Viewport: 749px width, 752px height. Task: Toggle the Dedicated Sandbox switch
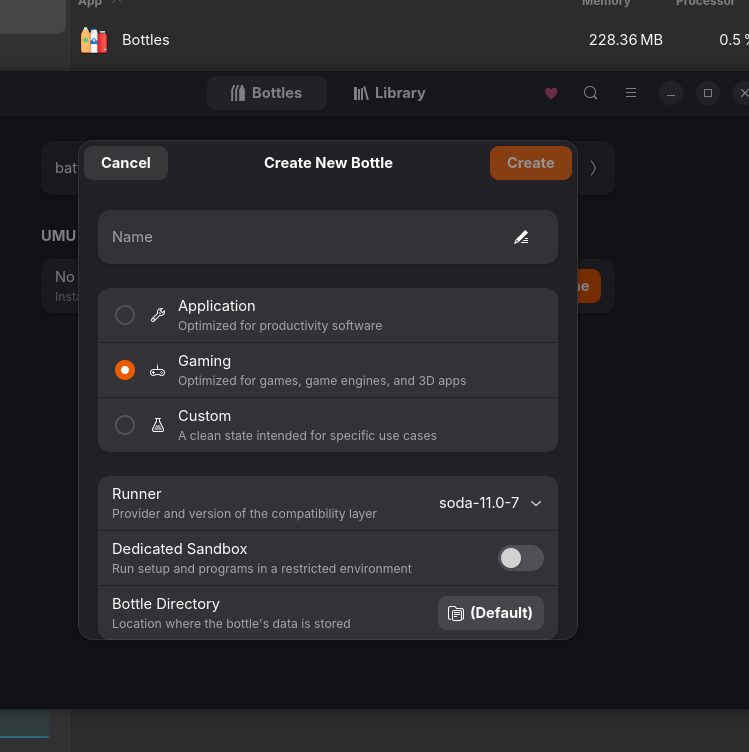(x=521, y=558)
